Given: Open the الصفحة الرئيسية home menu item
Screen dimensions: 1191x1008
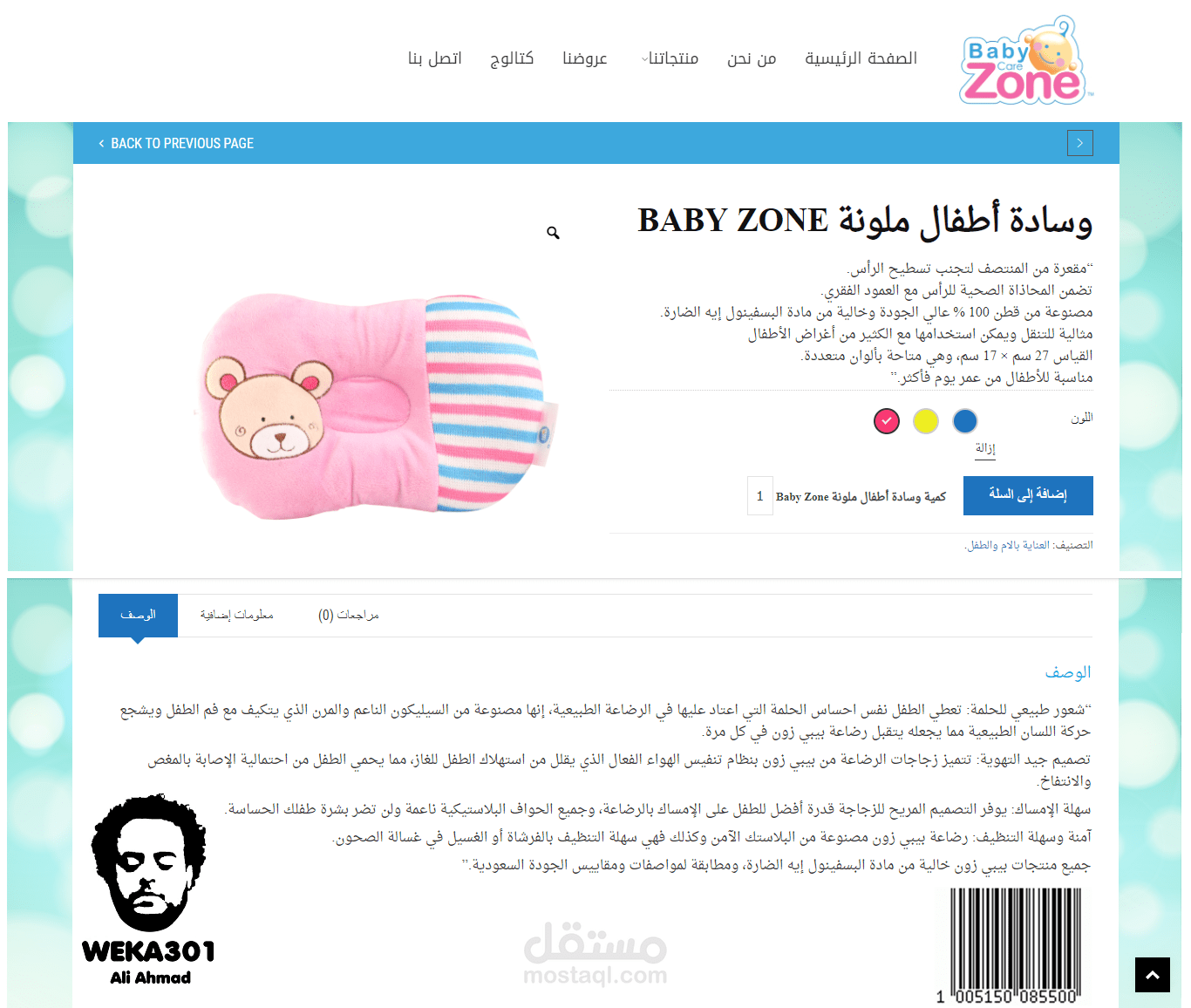Looking at the screenshot, I should 861,58.
